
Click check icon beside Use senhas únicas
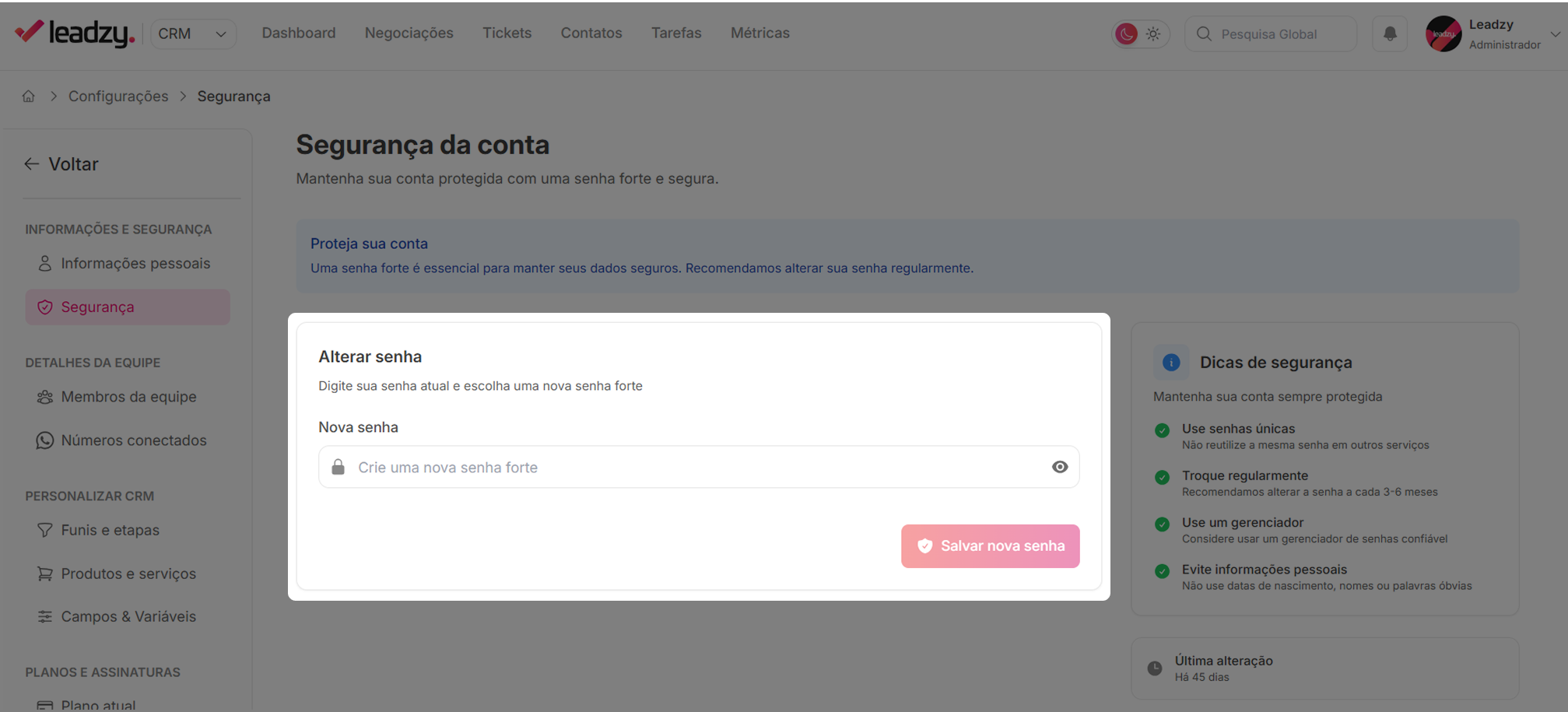point(1162,430)
